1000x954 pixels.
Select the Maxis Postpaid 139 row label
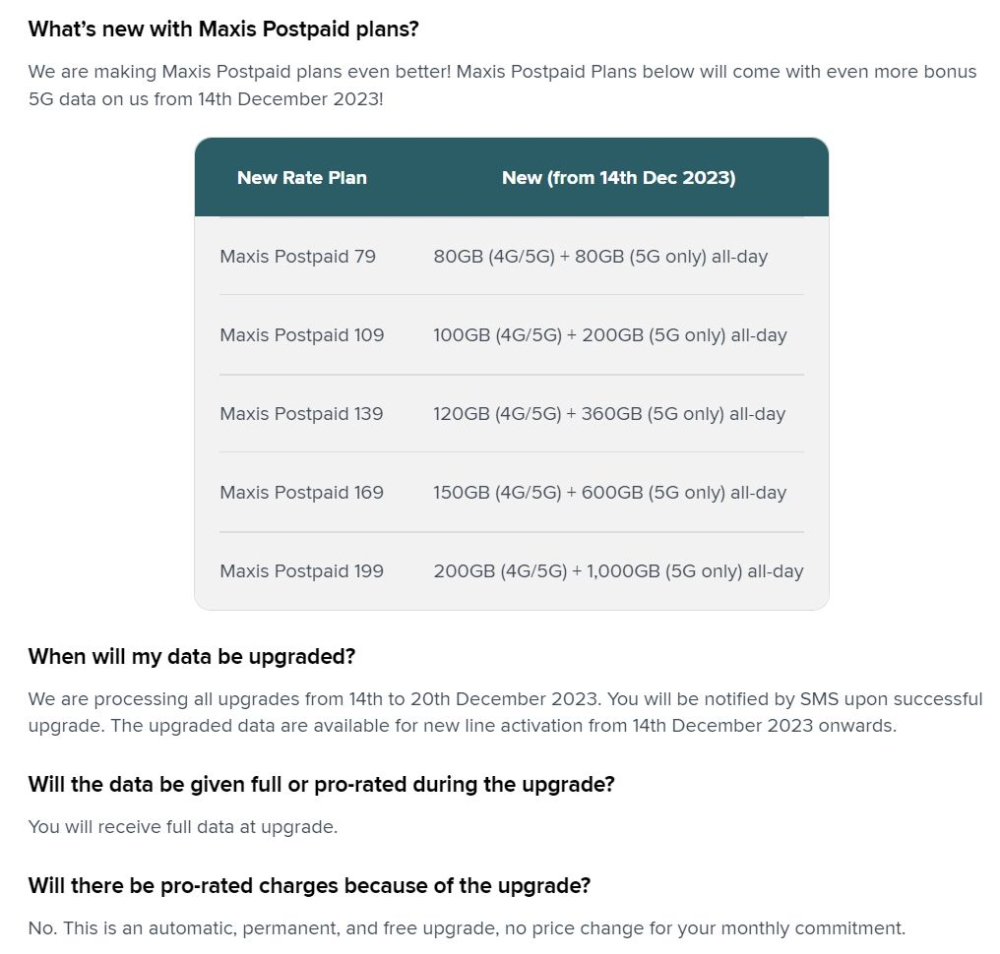[302, 414]
